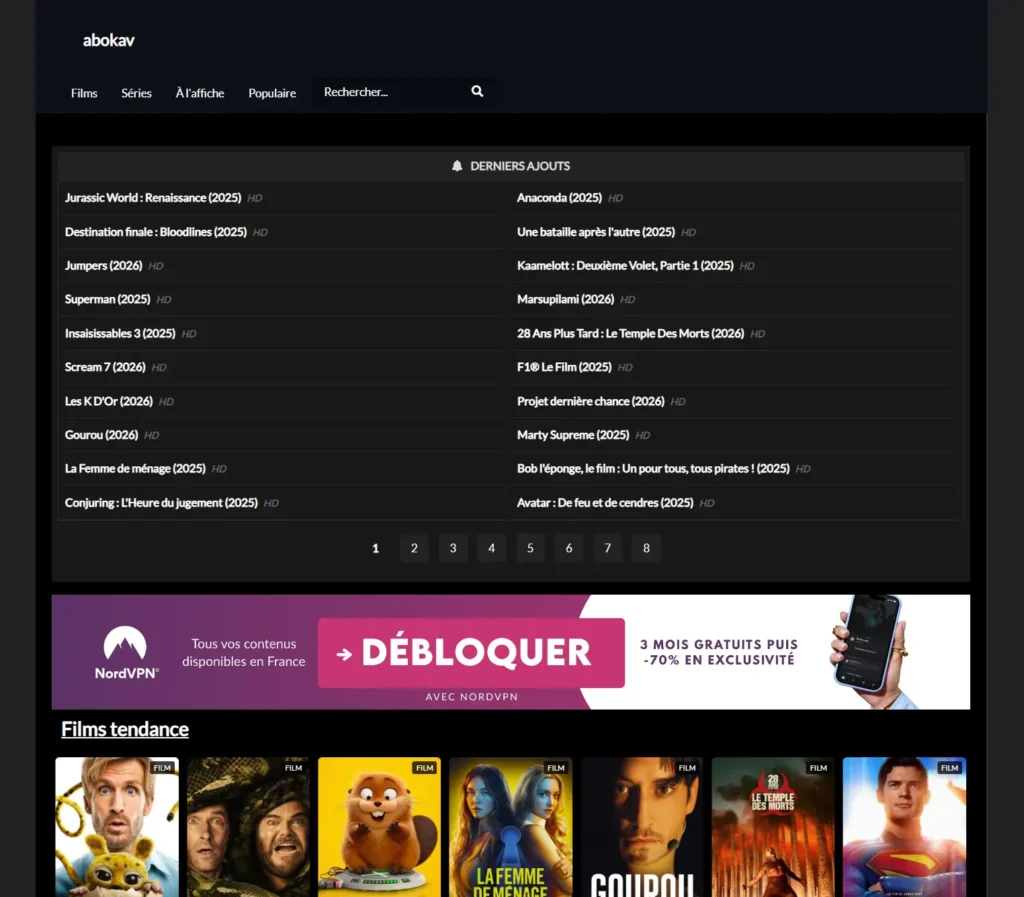This screenshot has width=1024, height=897.
Task: Click the HD badge next to Jurassic World : Renaissance
Action: tap(254, 198)
